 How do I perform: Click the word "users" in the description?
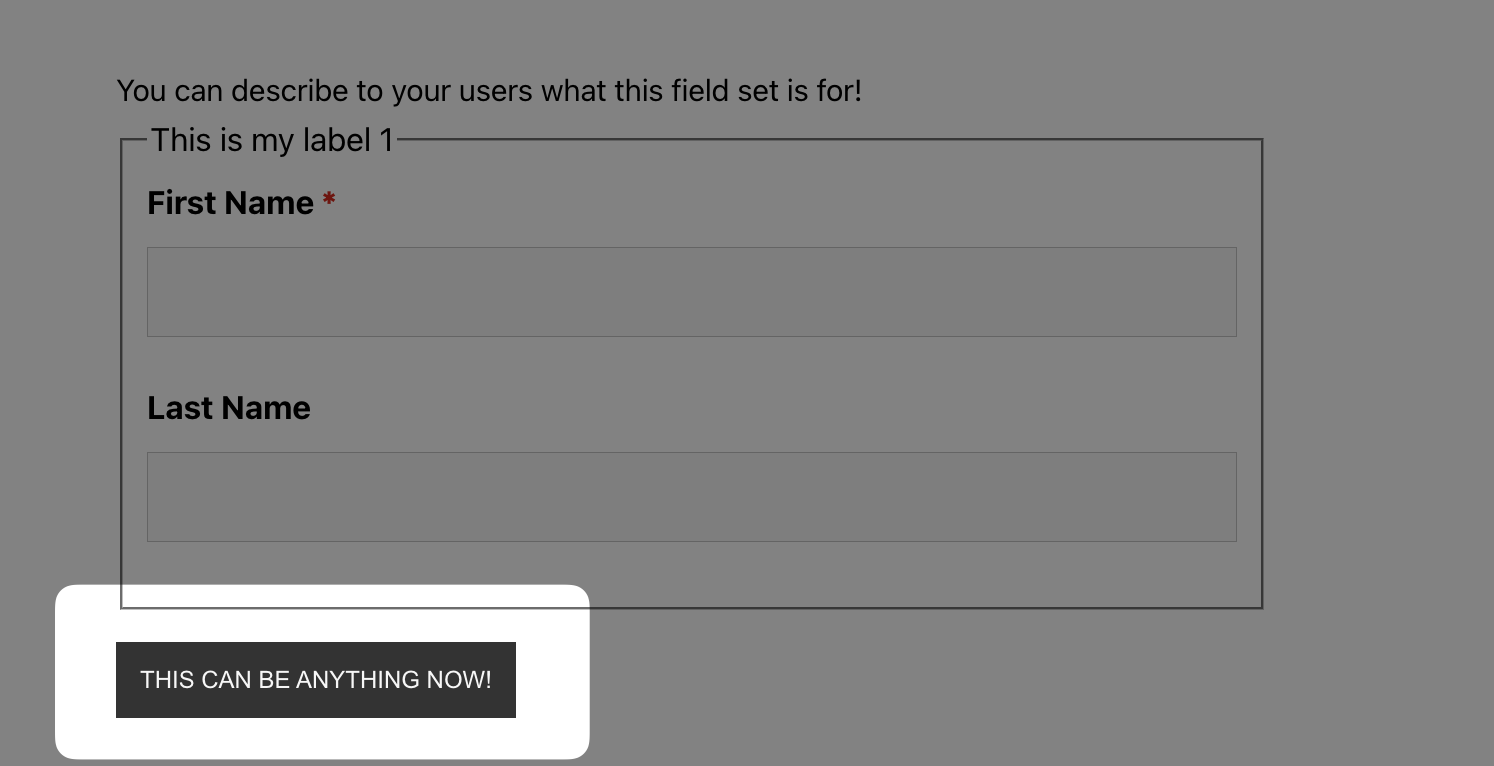[x=497, y=91]
